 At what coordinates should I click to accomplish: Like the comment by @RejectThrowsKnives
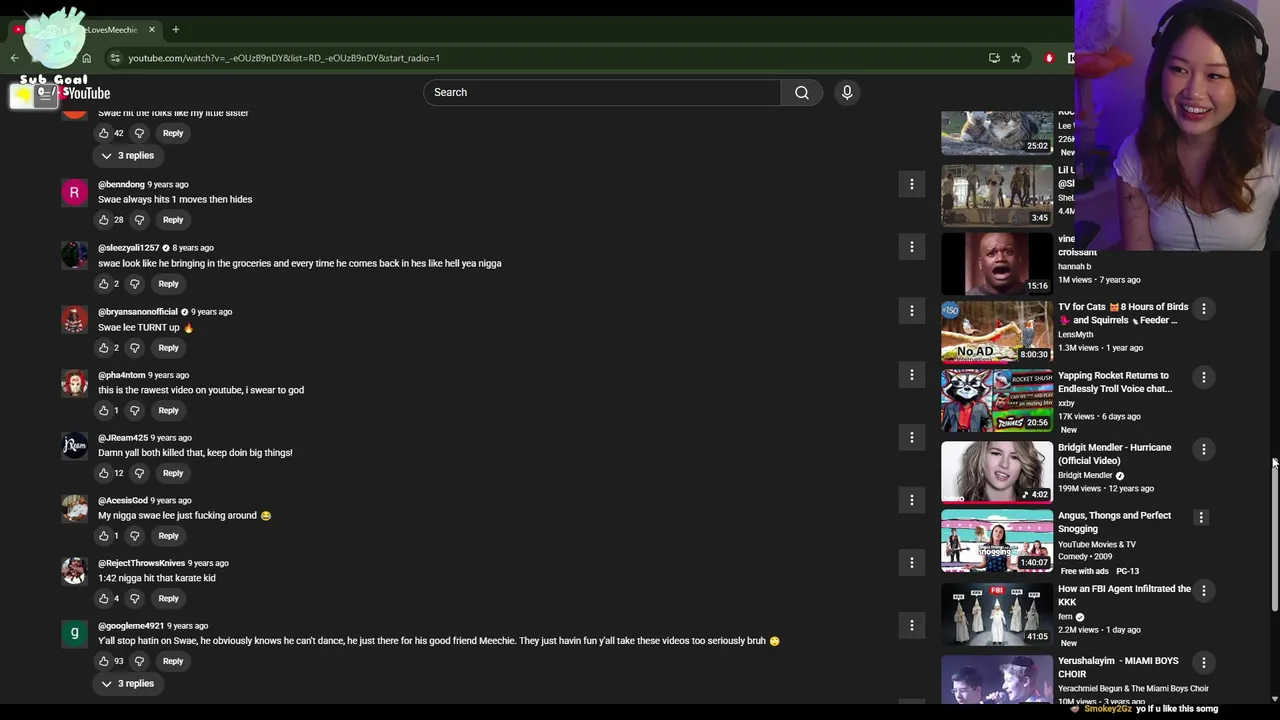tap(103, 599)
